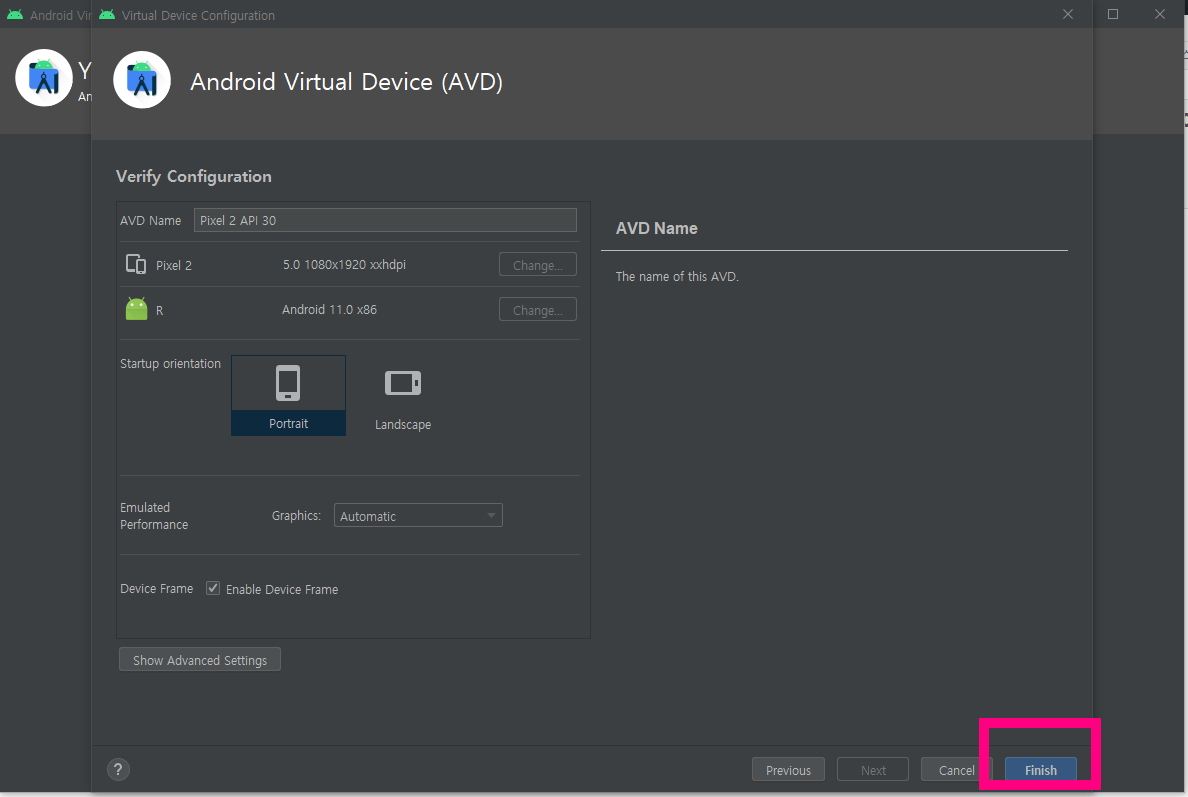Change the Android 11.0 x86 system image
Image resolution: width=1188 pixels, height=797 pixels.
coord(538,310)
